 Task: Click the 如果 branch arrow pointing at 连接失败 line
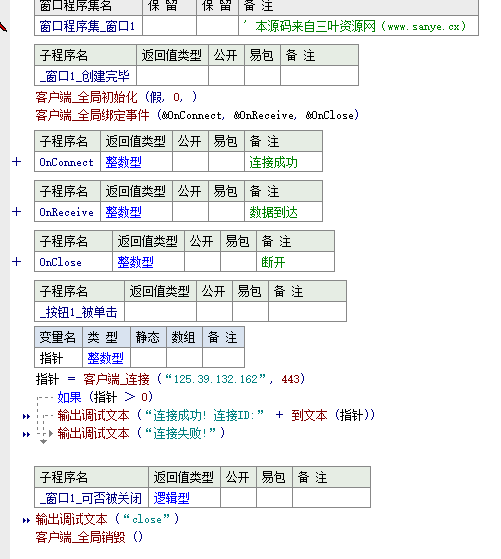pos(51,434)
